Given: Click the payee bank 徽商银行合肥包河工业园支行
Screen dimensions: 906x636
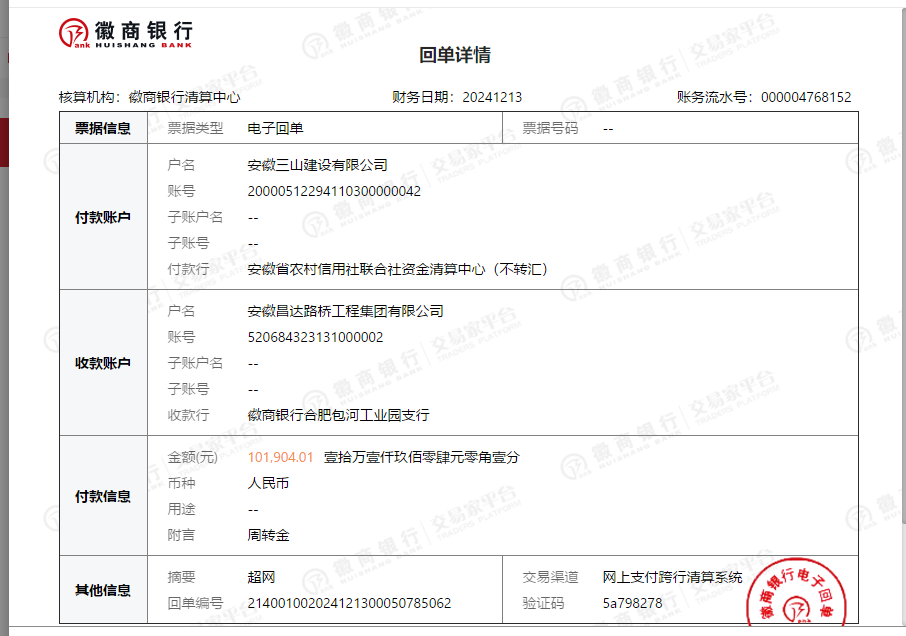Looking at the screenshot, I should pos(338,415).
